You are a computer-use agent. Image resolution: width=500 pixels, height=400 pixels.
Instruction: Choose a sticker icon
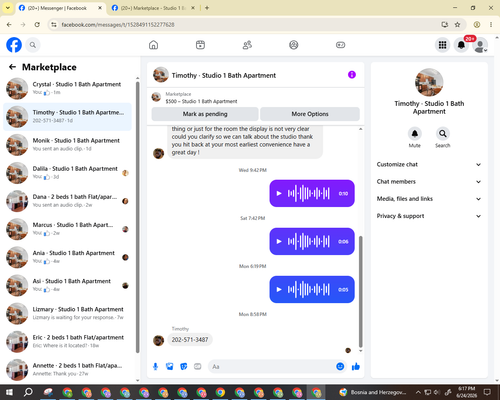click(184, 367)
